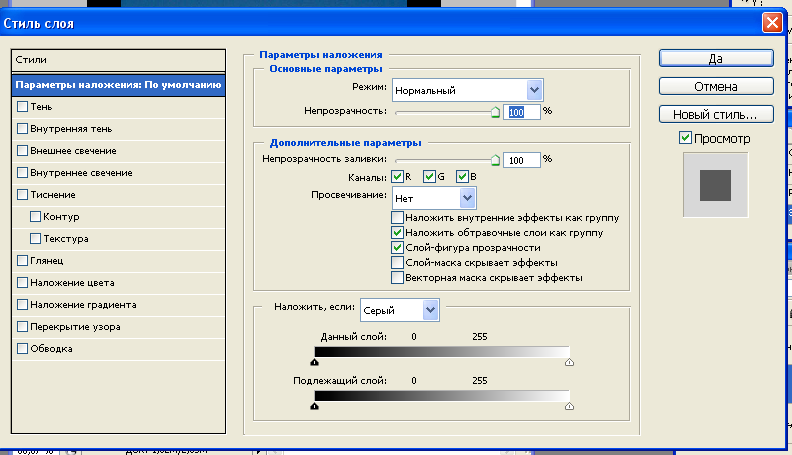Uncheck Наложить обтравочные слои как группу

pos(398,233)
